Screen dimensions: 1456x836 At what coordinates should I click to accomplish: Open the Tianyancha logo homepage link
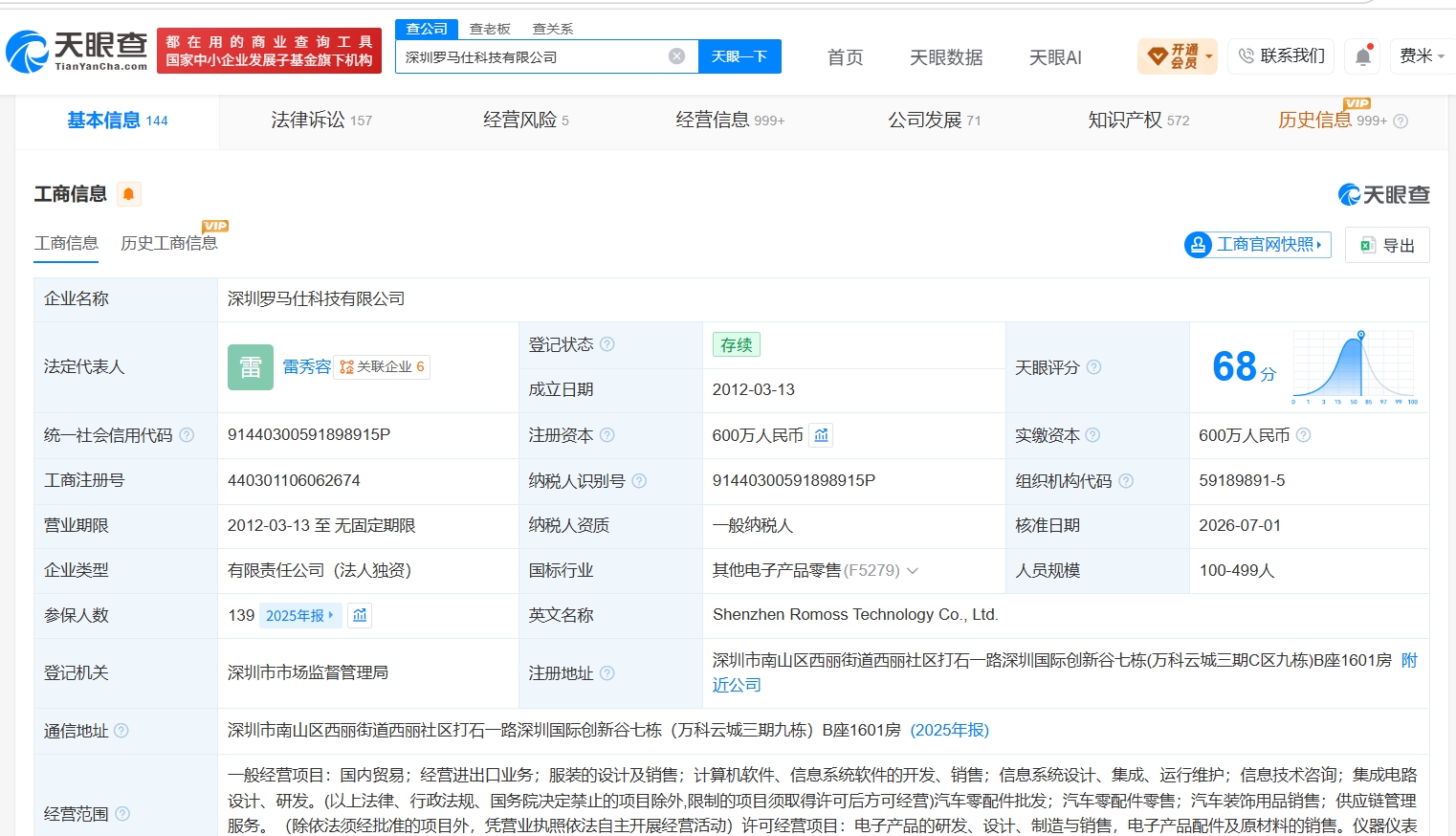(x=77, y=51)
